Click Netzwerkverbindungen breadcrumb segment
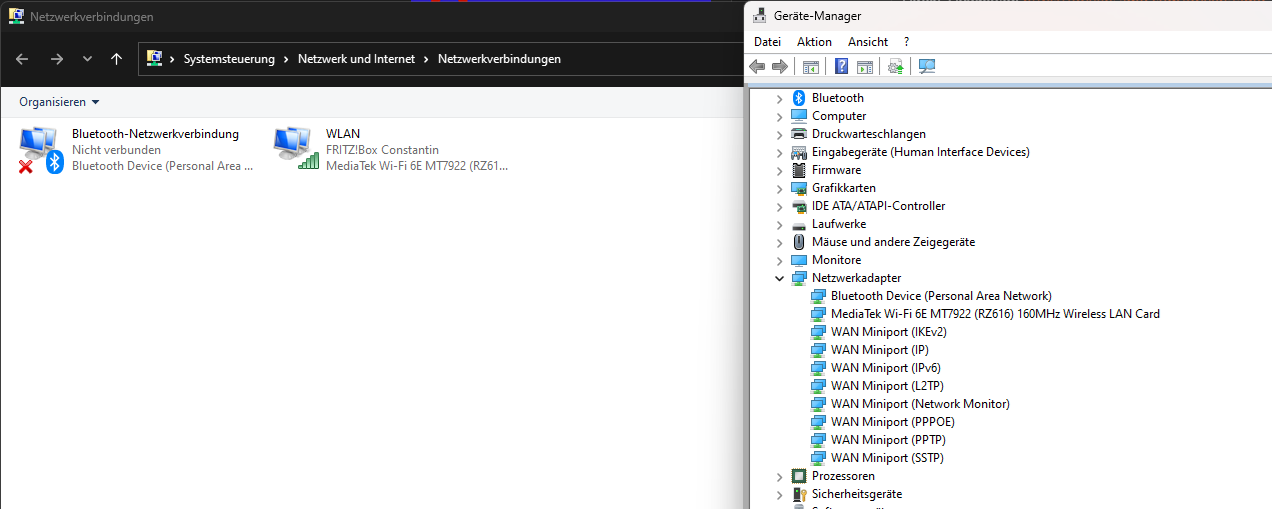Image resolution: width=1272 pixels, height=509 pixels. click(x=499, y=59)
